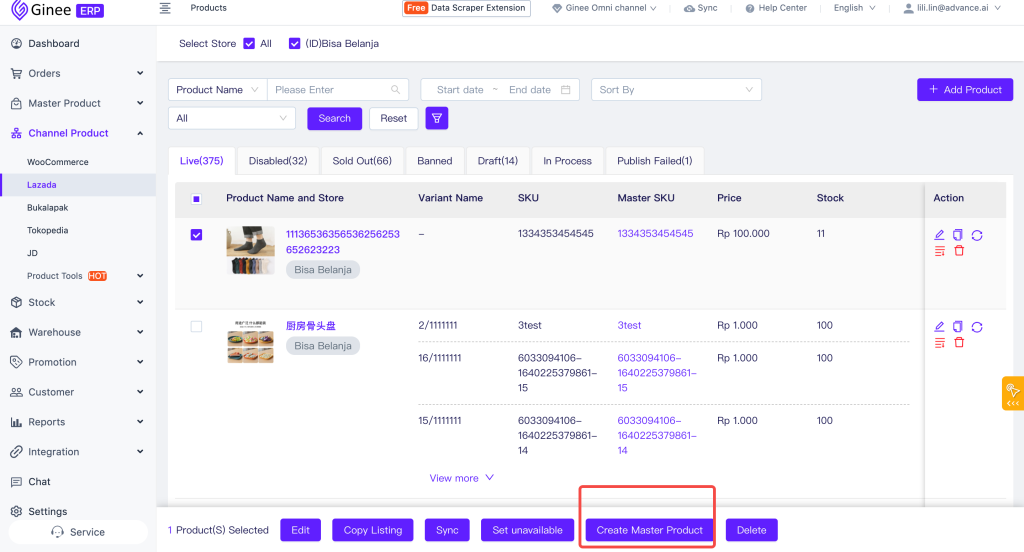Open Data Scraper Extension banner
The height and width of the screenshot is (552, 1024).
click(466, 8)
